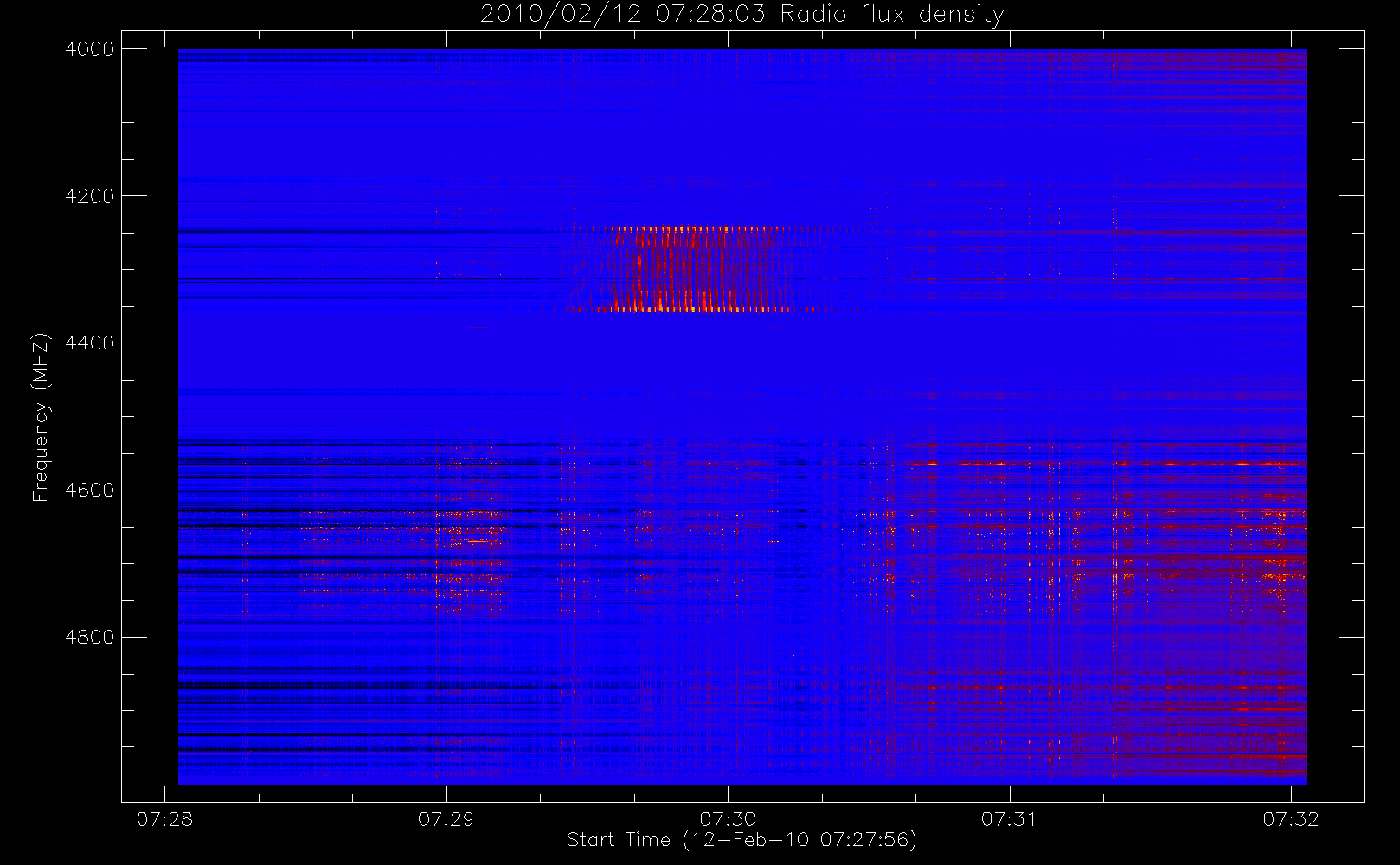Click the 07:29 time tick label

click(x=446, y=819)
